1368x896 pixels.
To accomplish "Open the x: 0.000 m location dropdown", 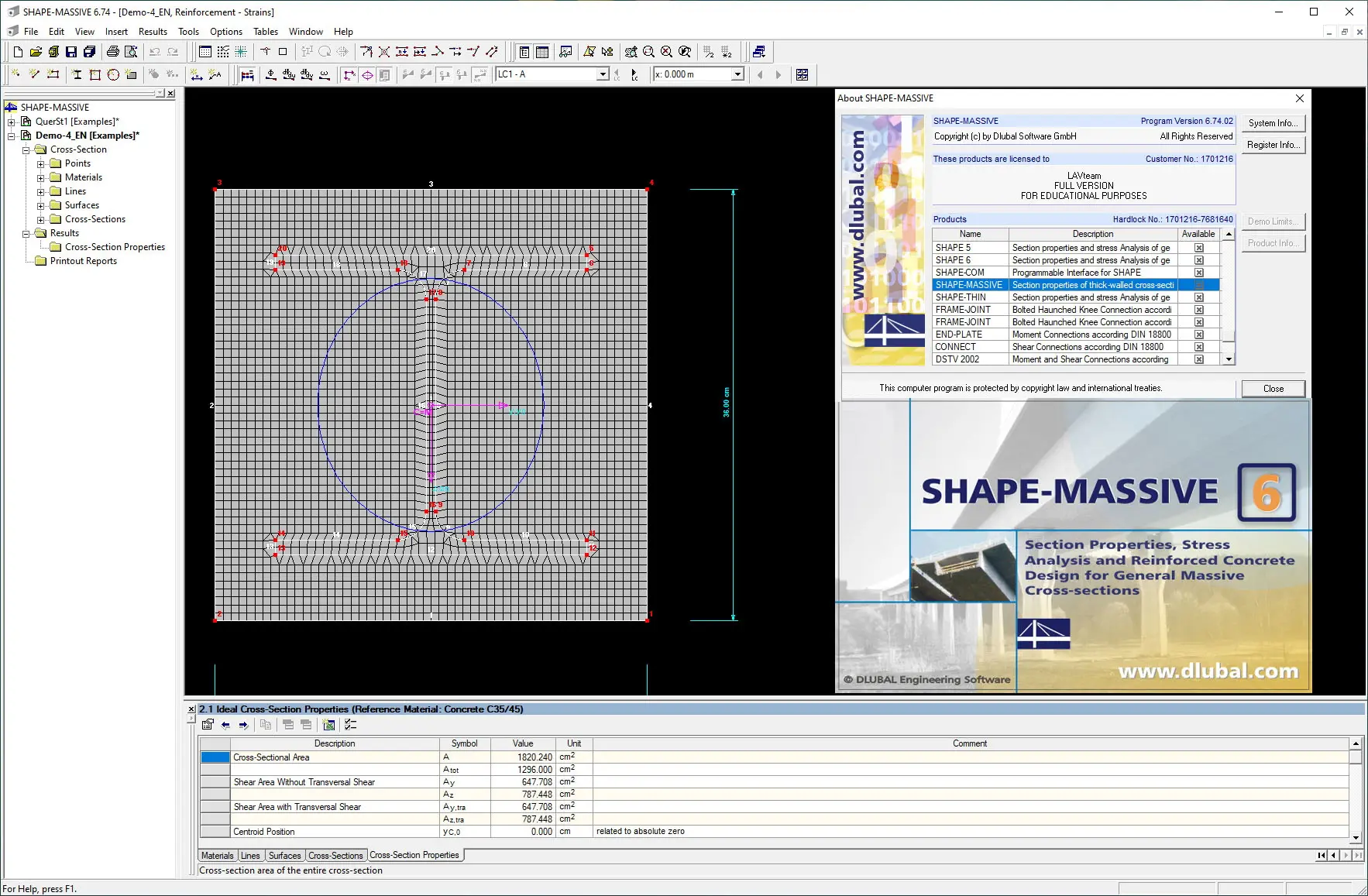I will click(737, 74).
